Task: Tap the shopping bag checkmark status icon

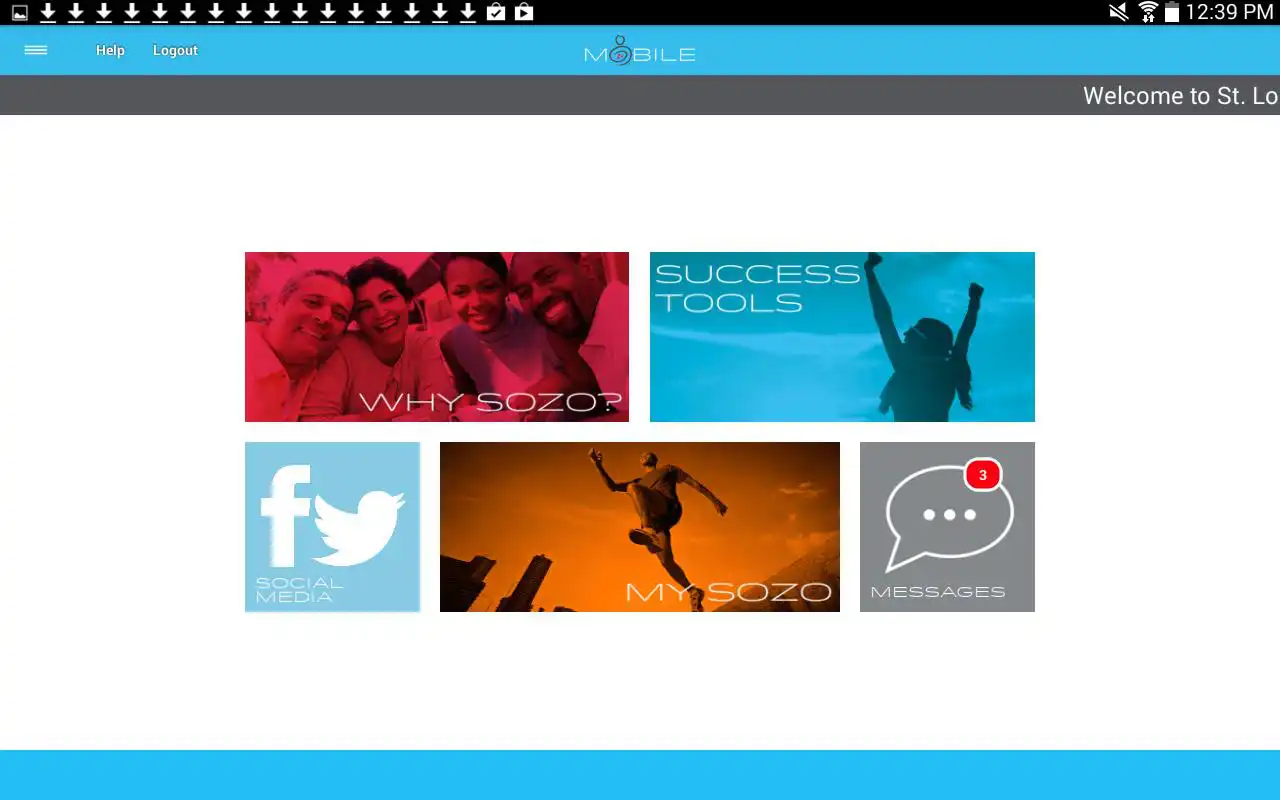Action: point(496,12)
